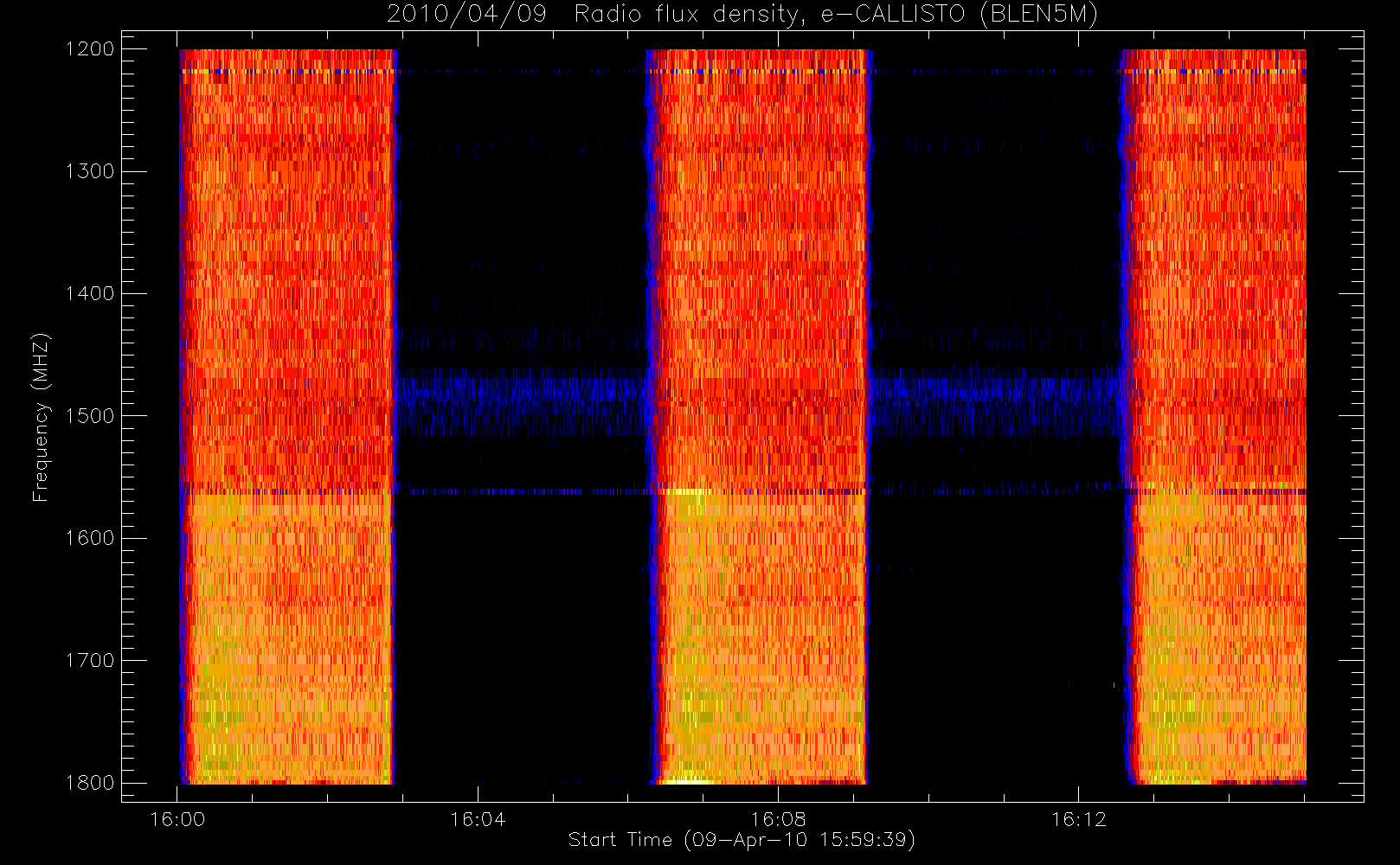Click the 1600 frequency axis label
This screenshot has width=1400, height=865.
[x=90, y=538]
